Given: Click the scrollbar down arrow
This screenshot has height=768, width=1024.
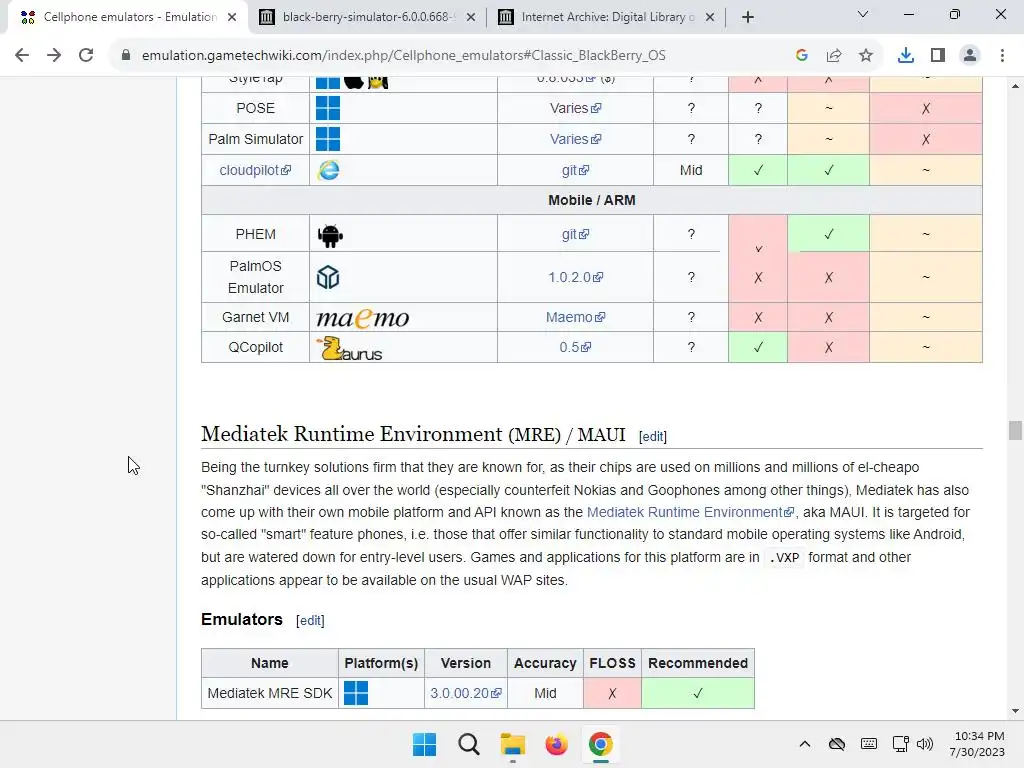Looking at the screenshot, I should click(x=1015, y=711).
